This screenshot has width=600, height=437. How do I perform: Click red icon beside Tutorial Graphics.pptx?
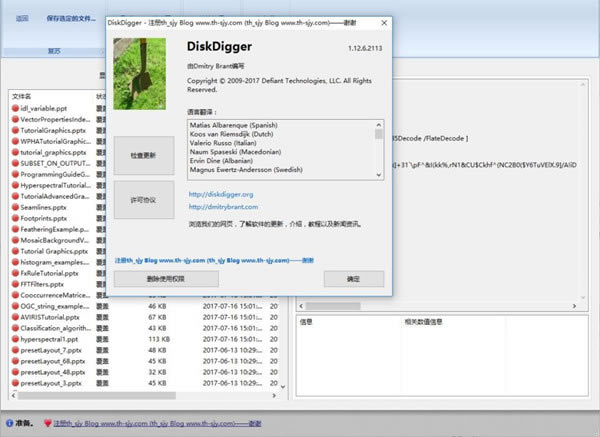[15, 251]
